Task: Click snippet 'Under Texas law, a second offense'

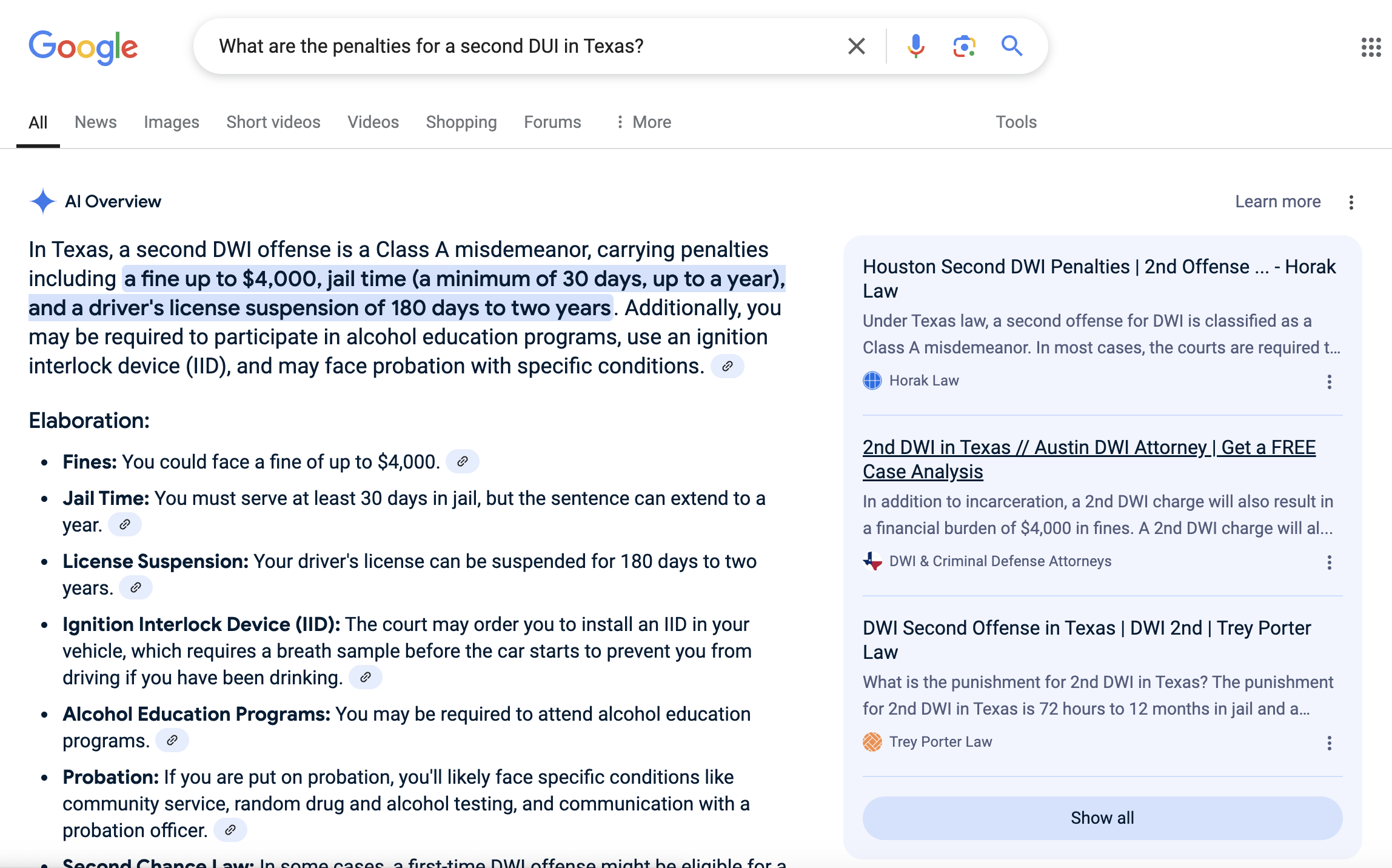Action: click(1102, 335)
